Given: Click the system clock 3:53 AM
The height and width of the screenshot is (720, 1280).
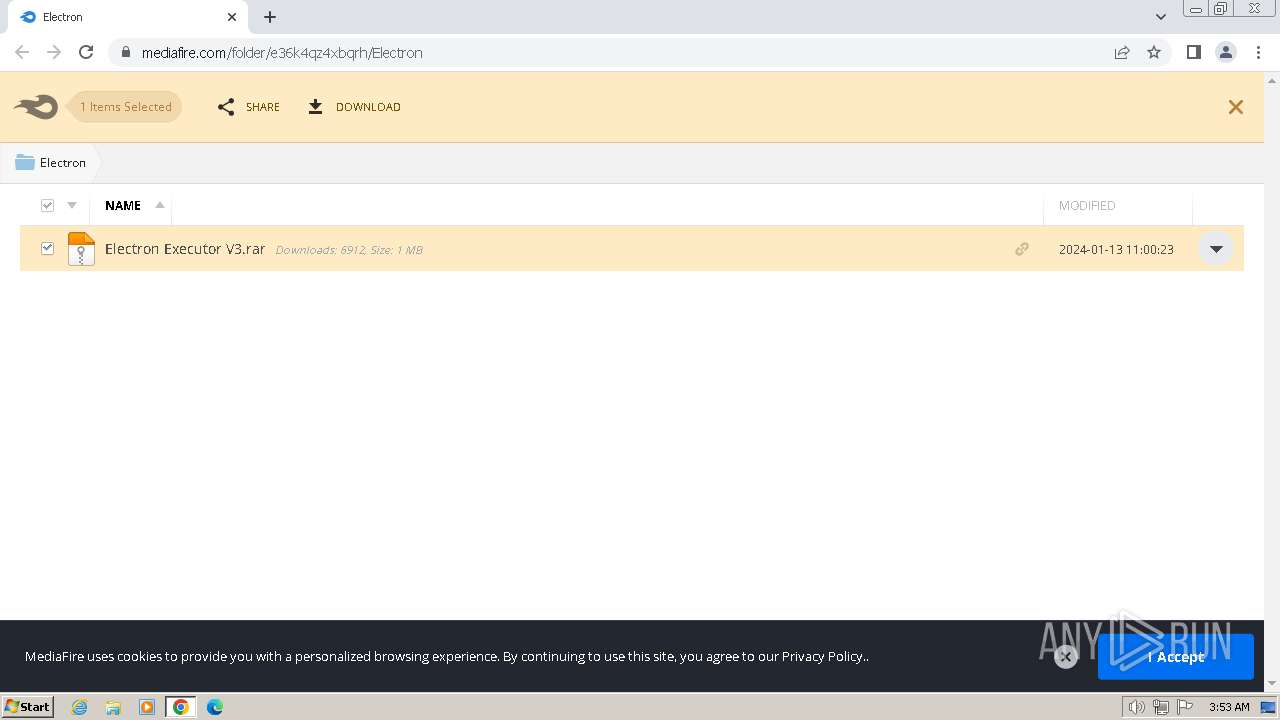Looking at the screenshot, I should click(x=1229, y=707).
